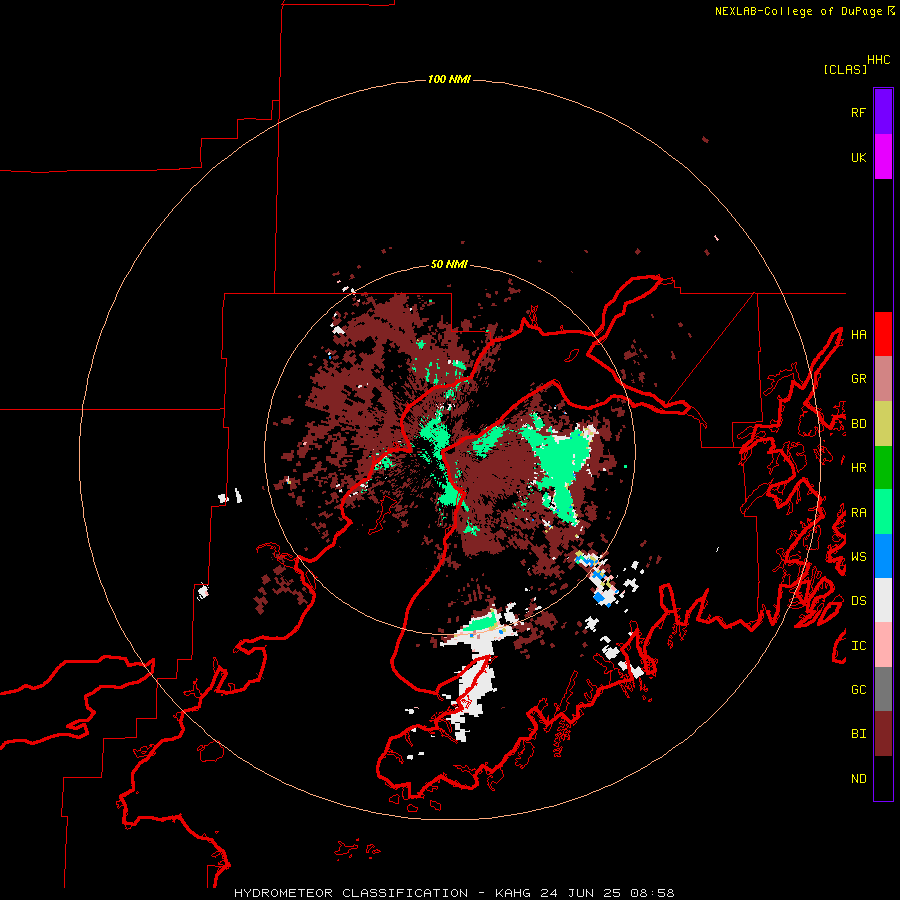900x900 pixels.
Task: Click the RF purple legend color swatch
Action: click(x=883, y=112)
